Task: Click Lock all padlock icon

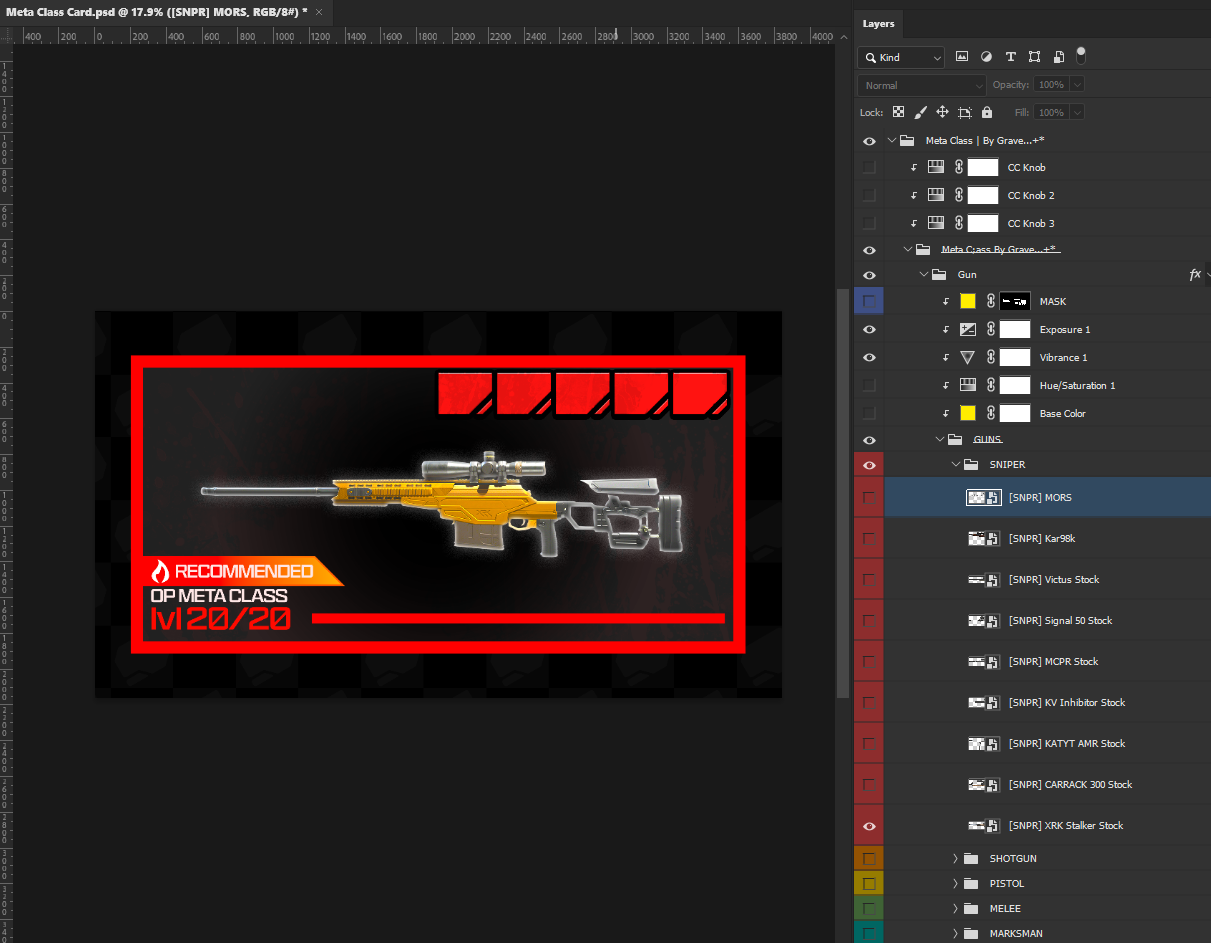Action: pyautogui.click(x=987, y=112)
